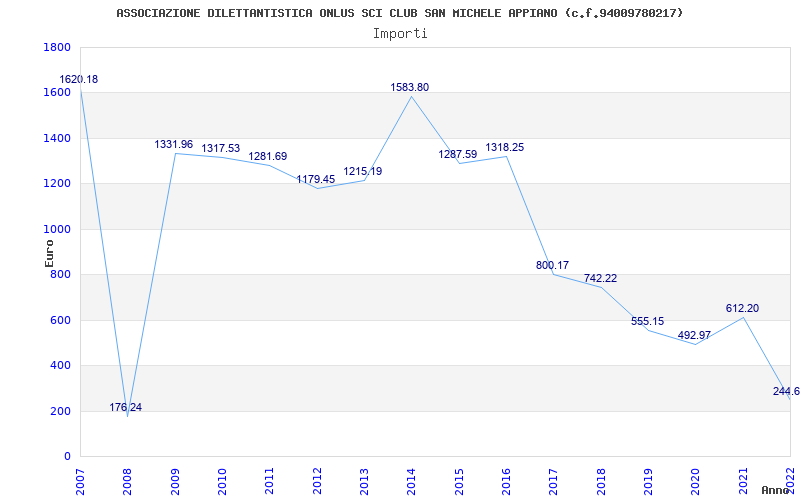Click the 2018 x-axis year label
The image size is (800, 500).
click(601, 481)
